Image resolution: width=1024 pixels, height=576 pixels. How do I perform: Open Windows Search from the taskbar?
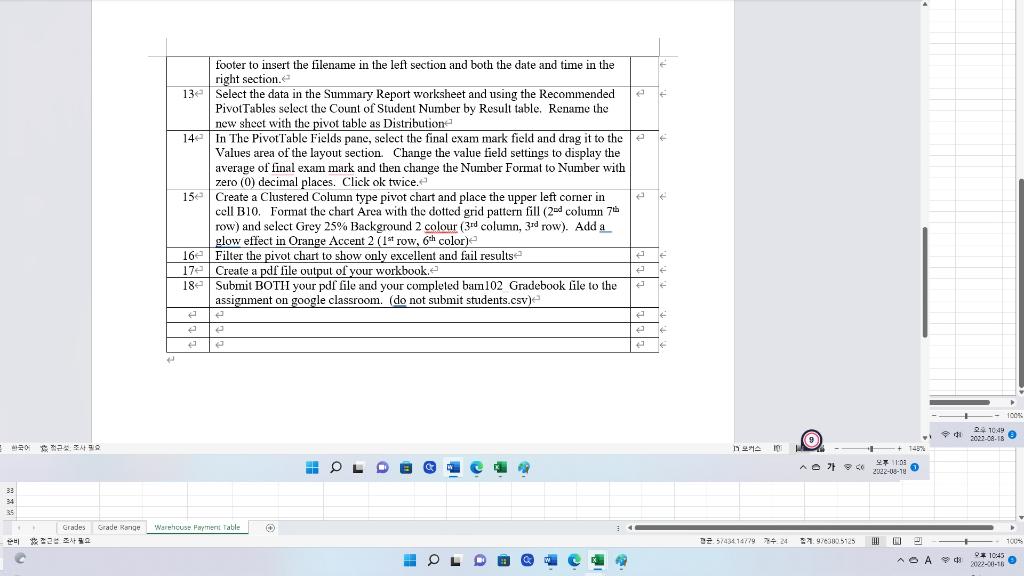[433, 561]
